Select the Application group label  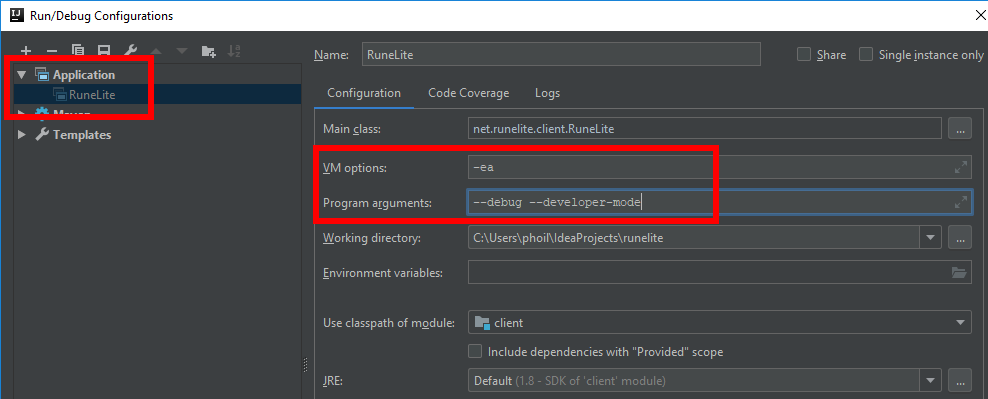84,75
